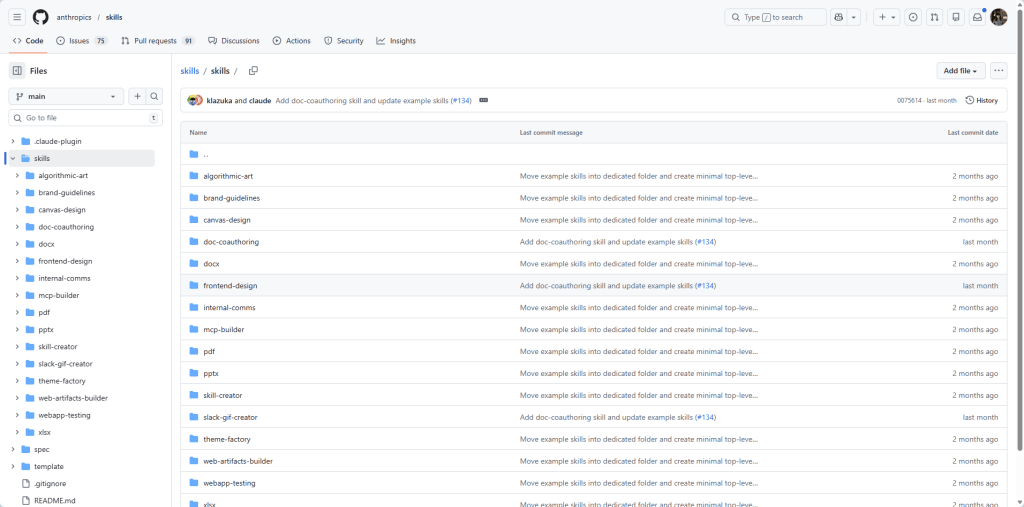Viewport: 1024px width, 507px height.
Task: Click the copy path icon beside breadcrumb
Action: pyautogui.click(x=253, y=71)
